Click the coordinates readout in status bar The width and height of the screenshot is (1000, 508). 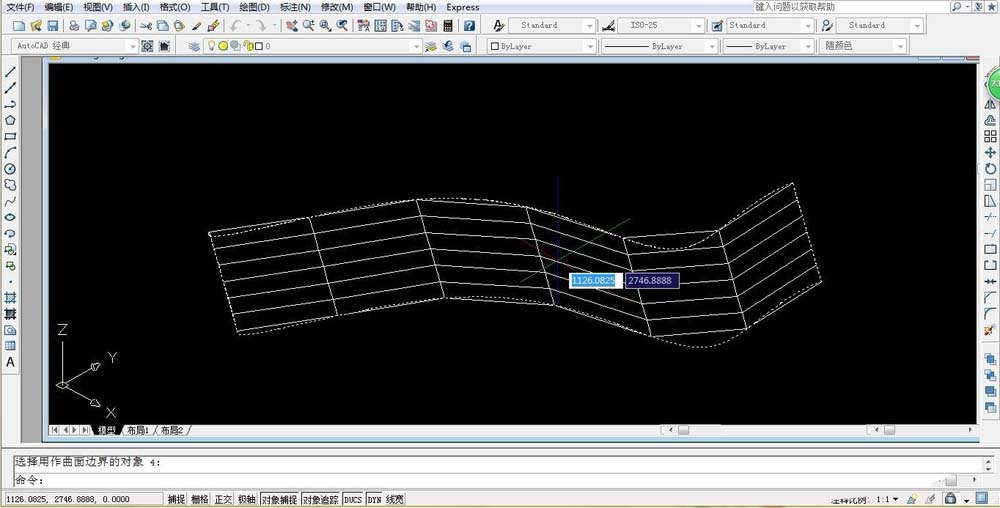pos(84,500)
